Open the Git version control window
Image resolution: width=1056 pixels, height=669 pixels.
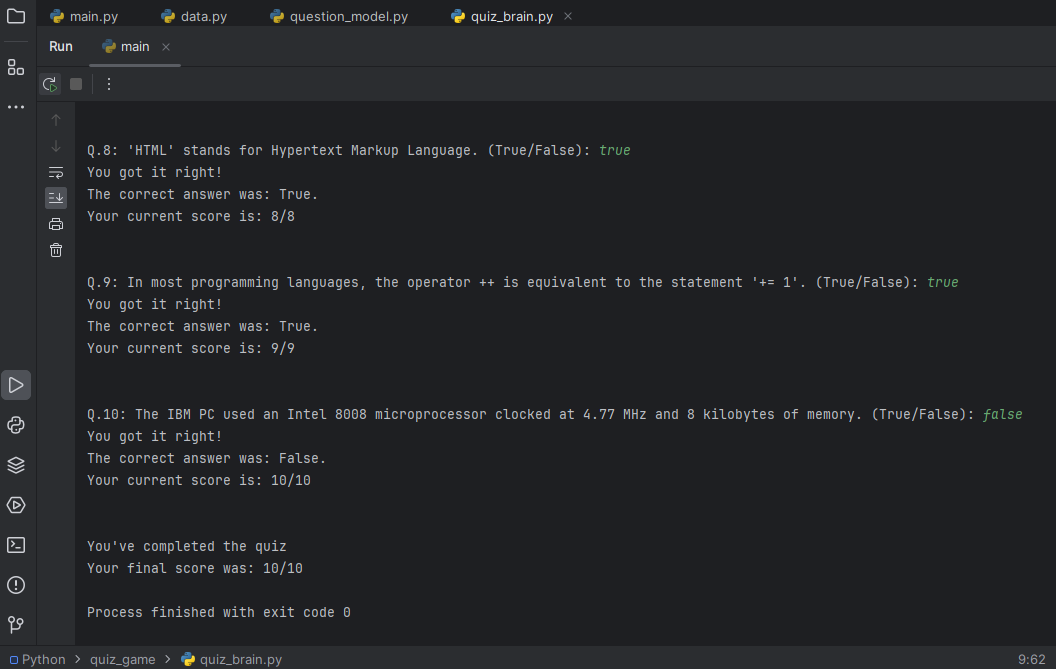(16, 625)
